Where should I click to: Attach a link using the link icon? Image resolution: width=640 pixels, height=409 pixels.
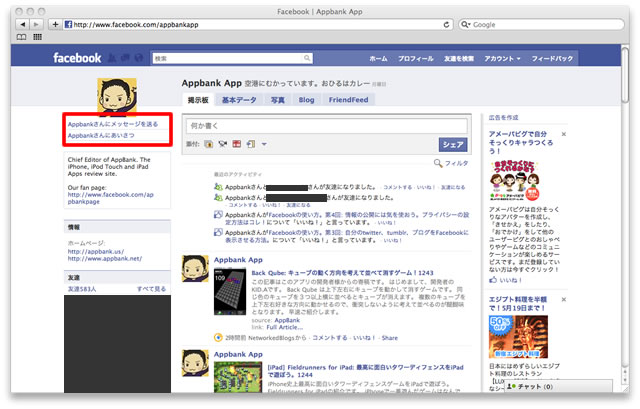click(x=251, y=144)
